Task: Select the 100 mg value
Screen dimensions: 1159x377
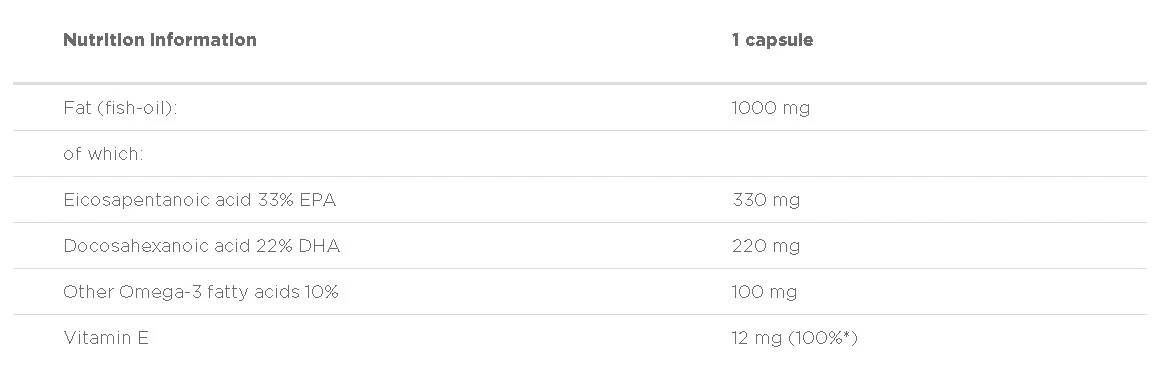Action: pyautogui.click(x=764, y=291)
